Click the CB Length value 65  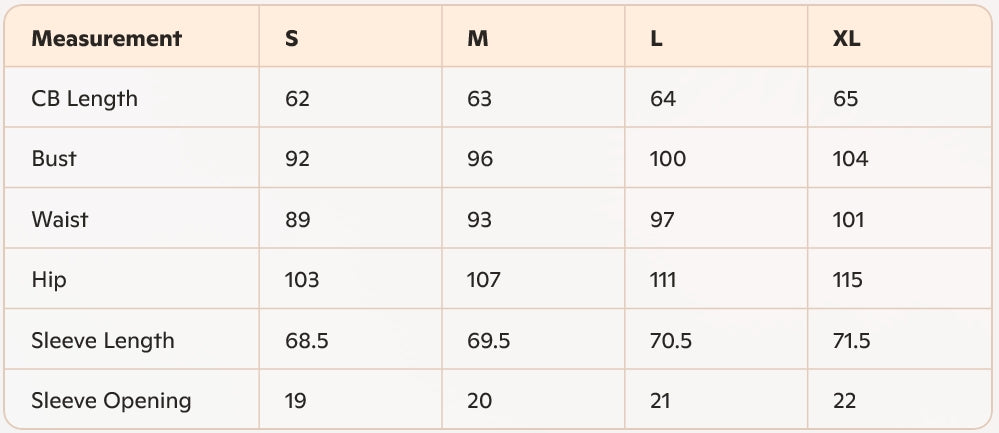click(x=846, y=99)
